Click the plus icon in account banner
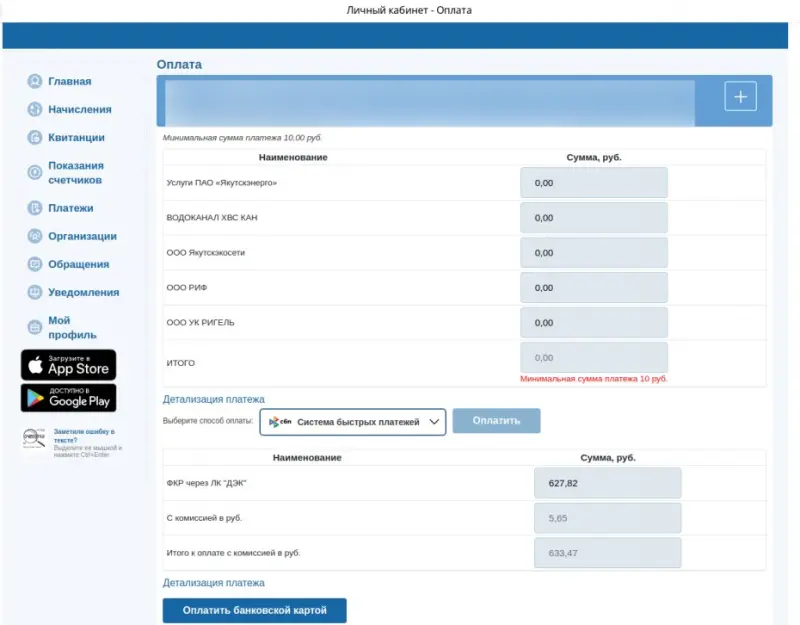The width and height of the screenshot is (800, 625). click(x=740, y=96)
